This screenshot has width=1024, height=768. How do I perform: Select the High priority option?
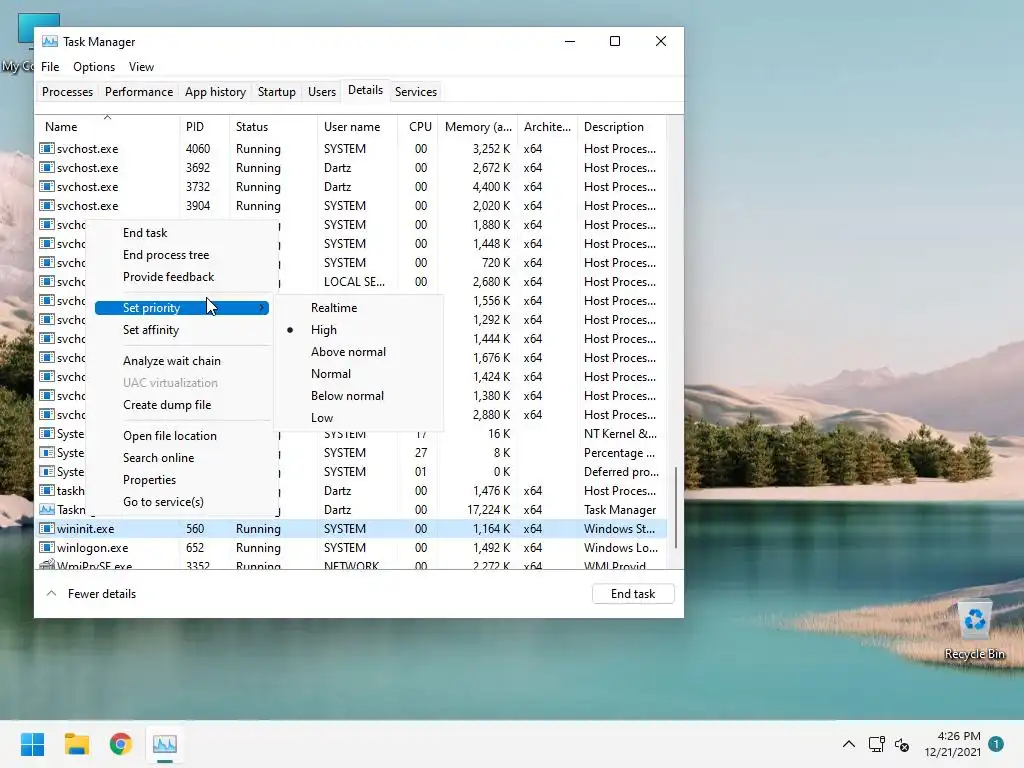324,330
